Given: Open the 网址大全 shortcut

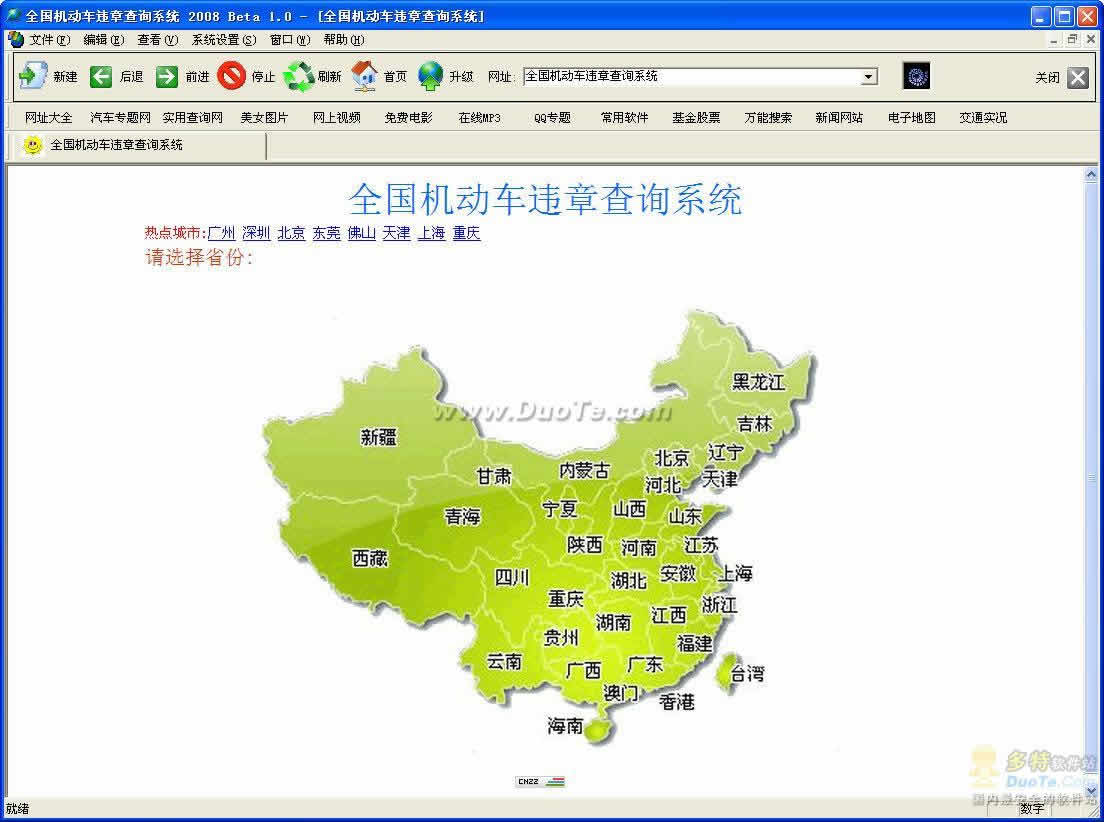Looking at the screenshot, I should [x=49, y=118].
